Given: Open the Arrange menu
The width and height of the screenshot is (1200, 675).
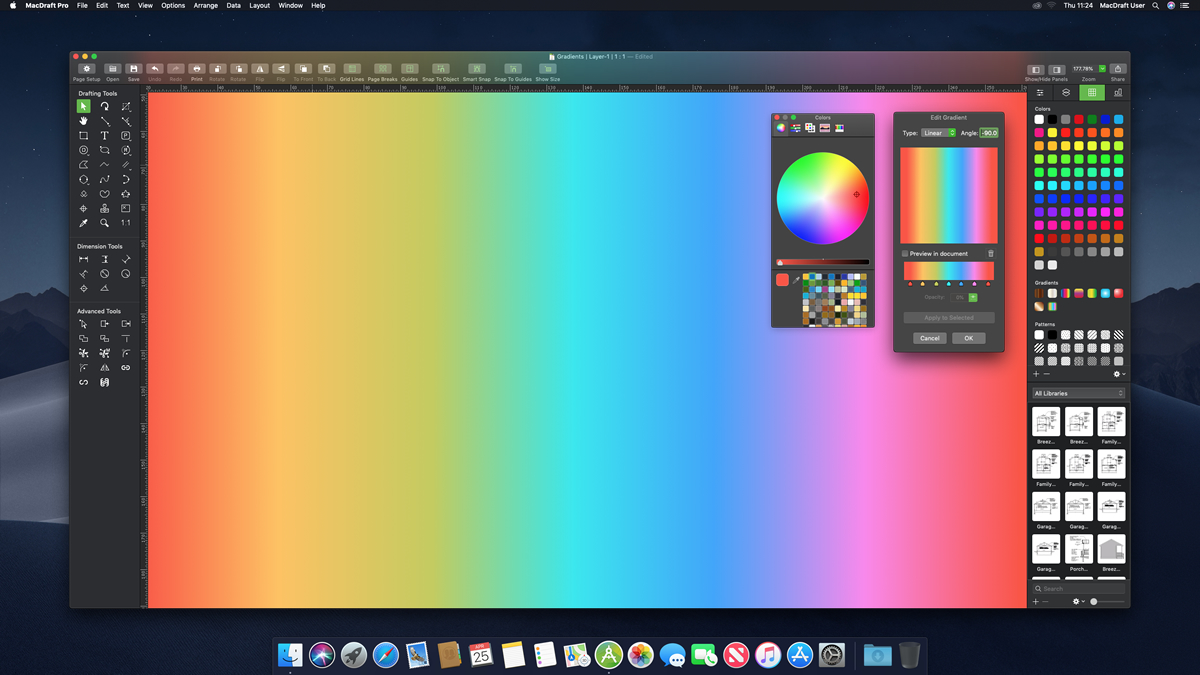Looking at the screenshot, I should click(206, 6).
